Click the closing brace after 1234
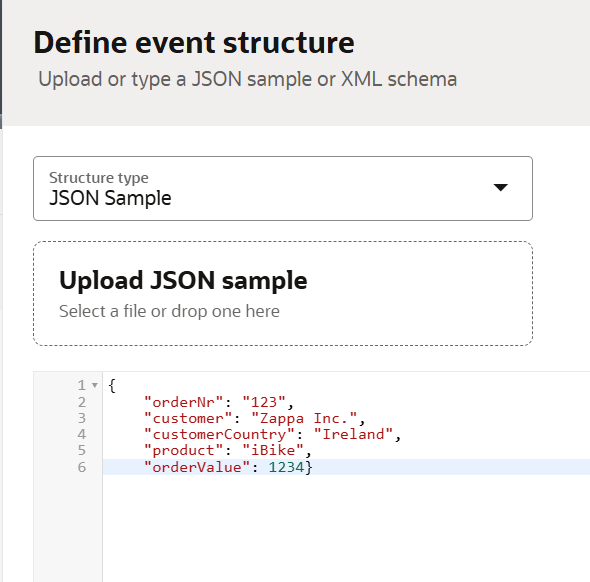This screenshot has height=582, width=590. 309,467
